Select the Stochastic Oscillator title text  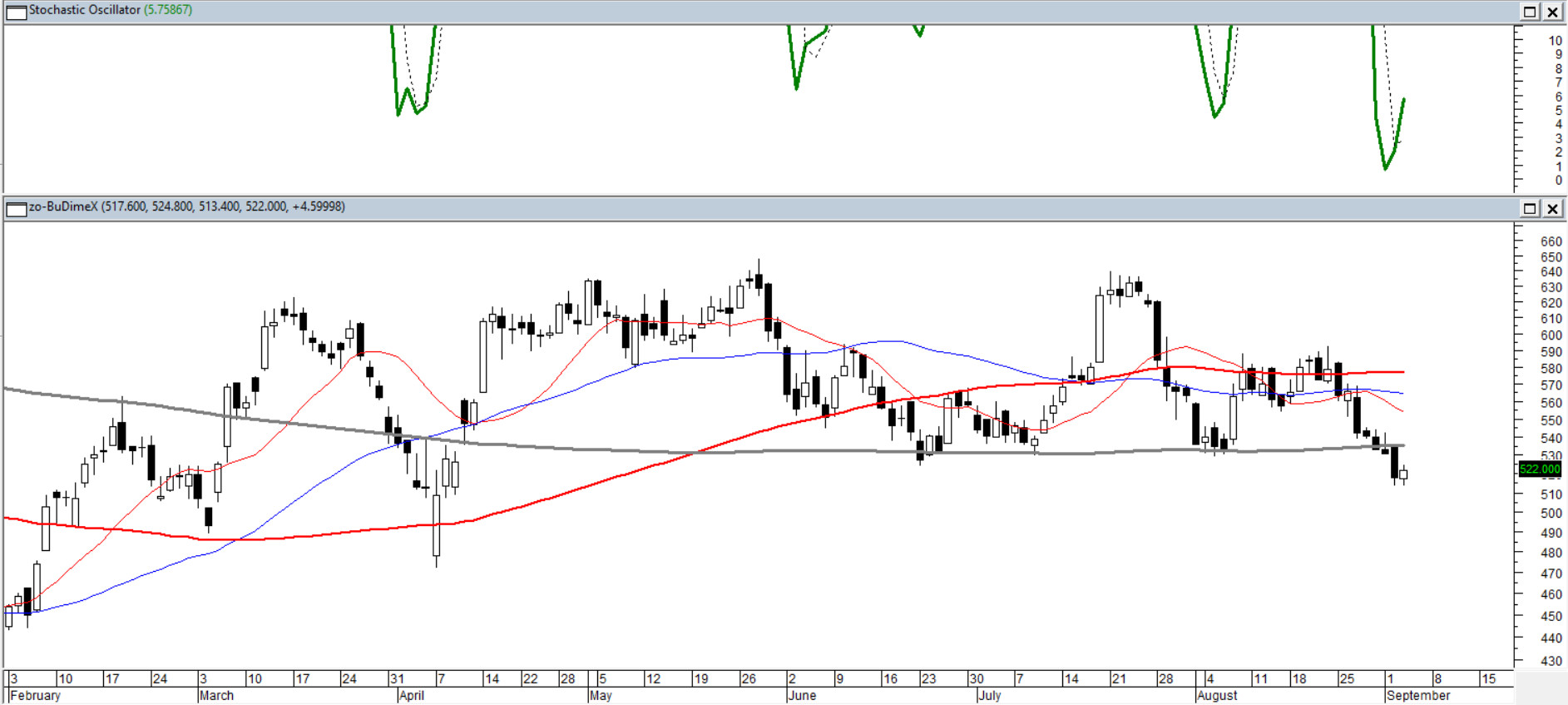[85, 10]
